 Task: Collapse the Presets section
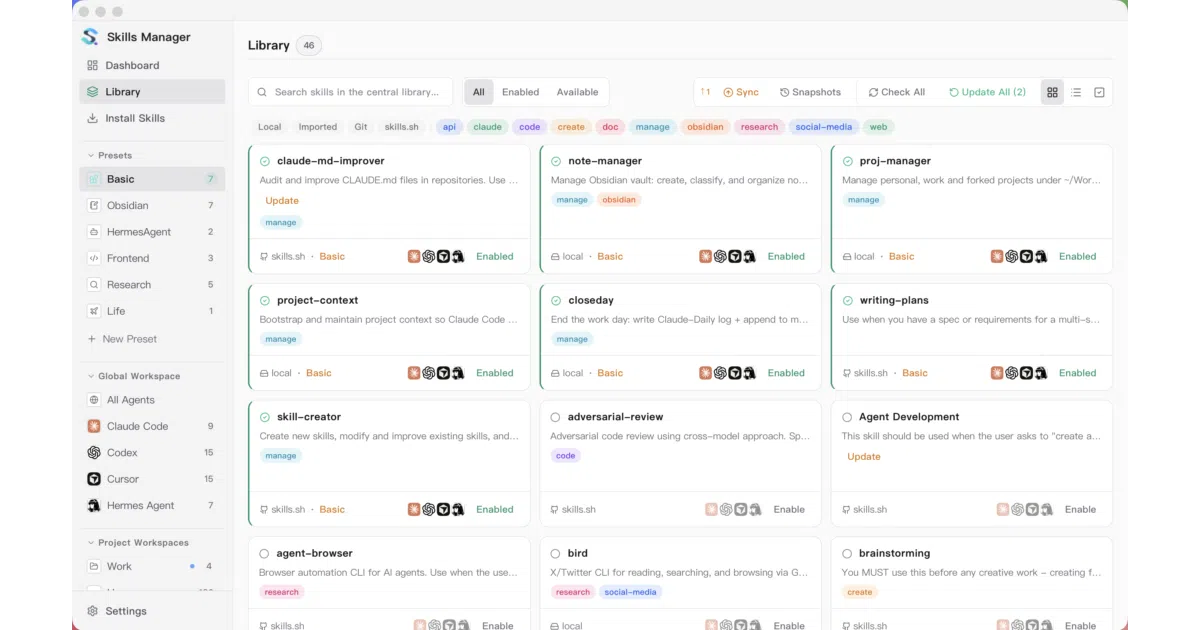click(110, 156)
